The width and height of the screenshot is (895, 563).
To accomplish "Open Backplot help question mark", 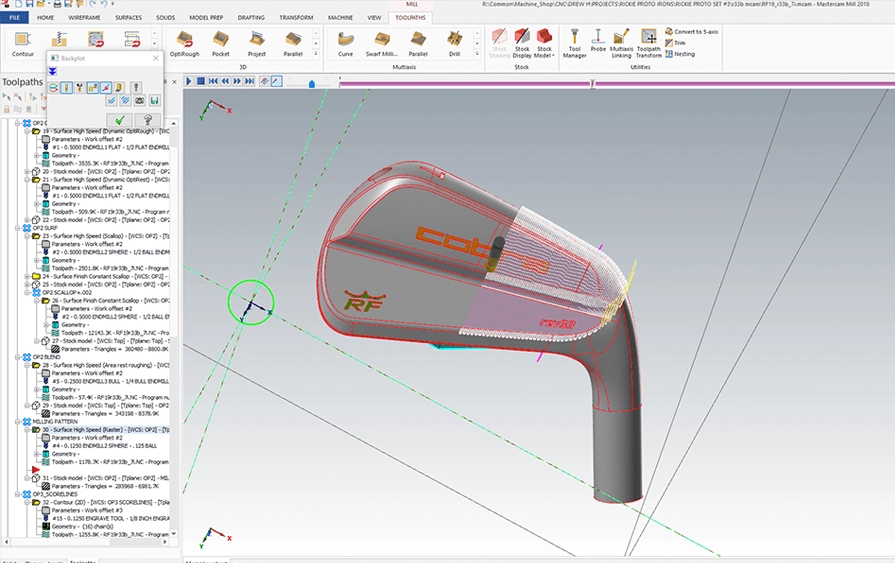I will (147, 120).
